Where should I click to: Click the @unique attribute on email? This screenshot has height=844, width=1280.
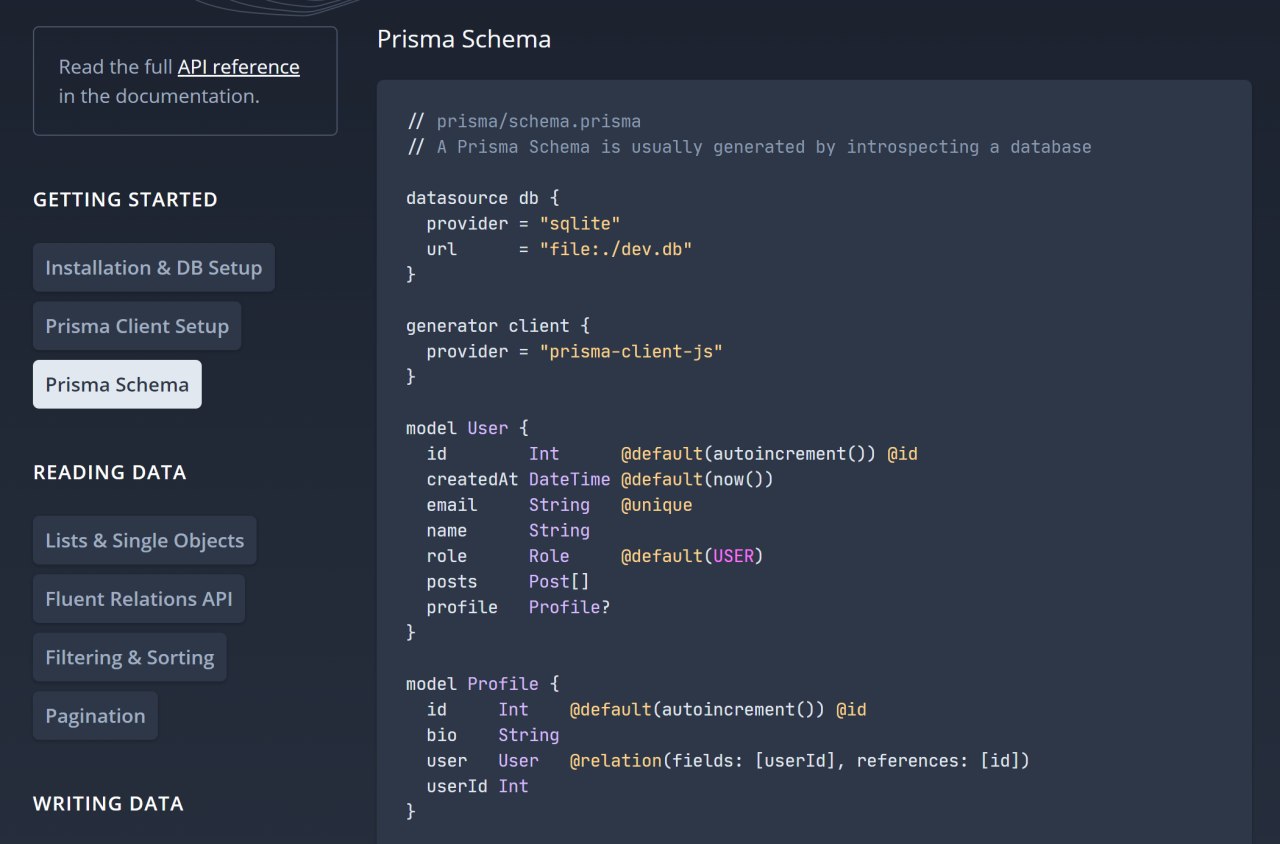657,505
